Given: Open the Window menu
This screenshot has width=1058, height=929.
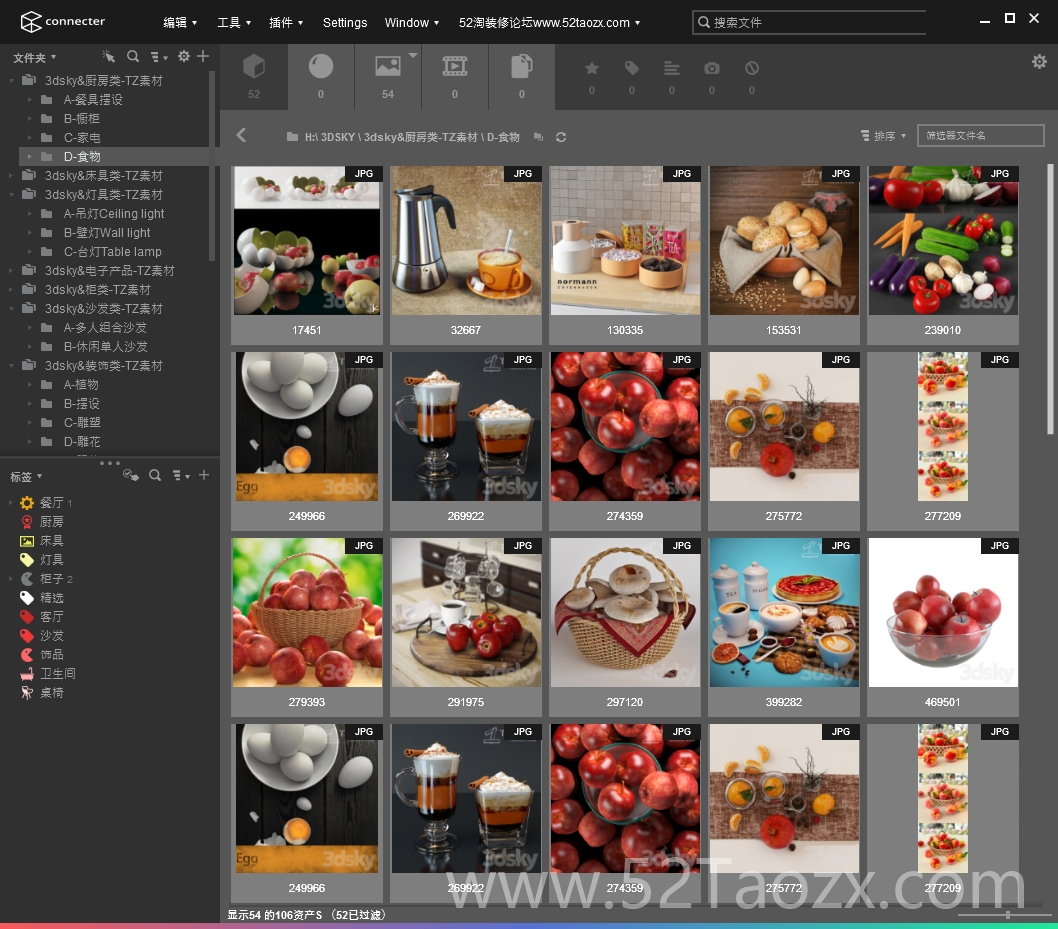Looking at the screenshot, I should [412, 22].
